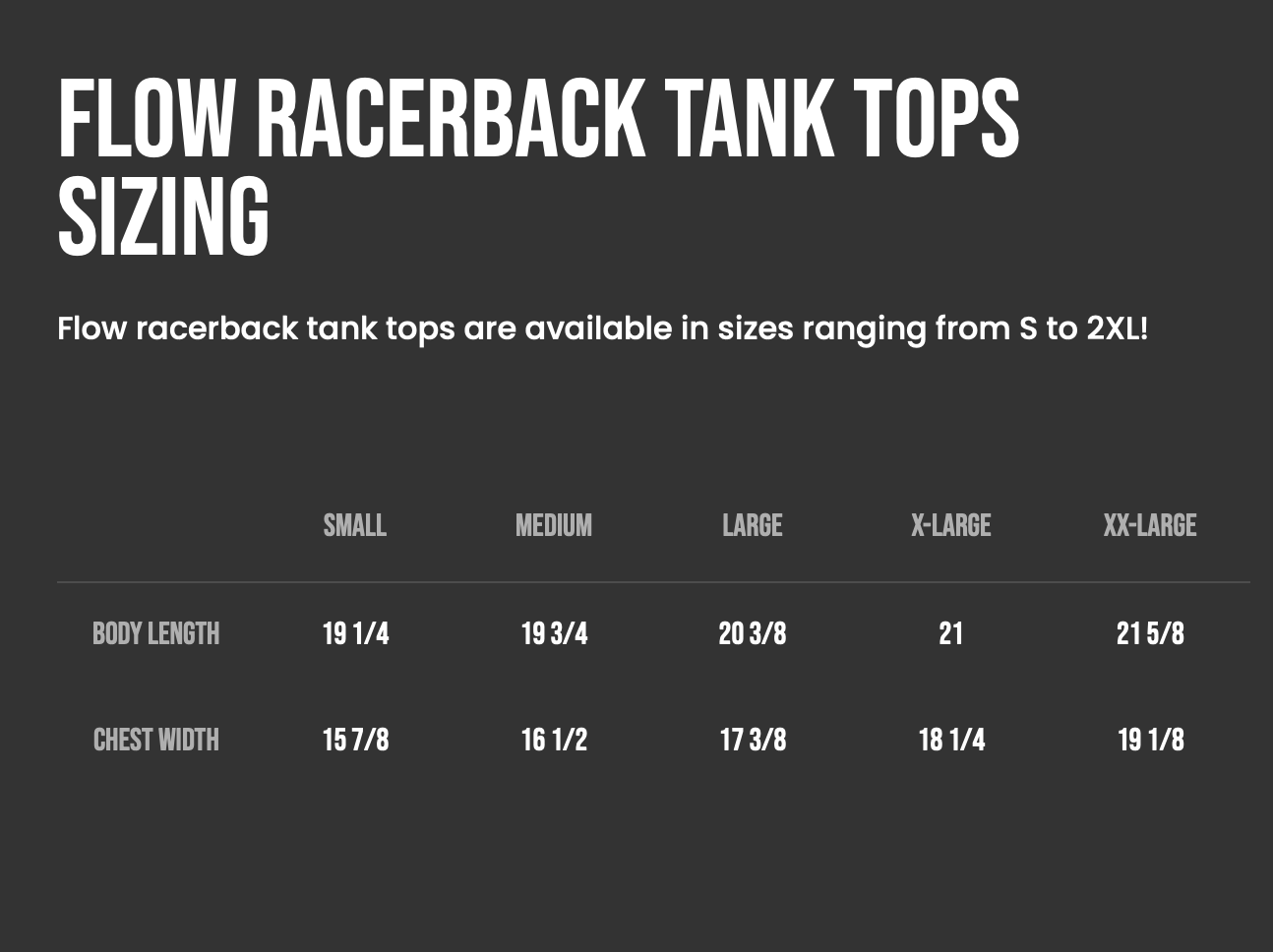Click the Flow Racerback Tank Tops Sizing heading
This screenshot has width=1273, height=952.
(538, 167)
